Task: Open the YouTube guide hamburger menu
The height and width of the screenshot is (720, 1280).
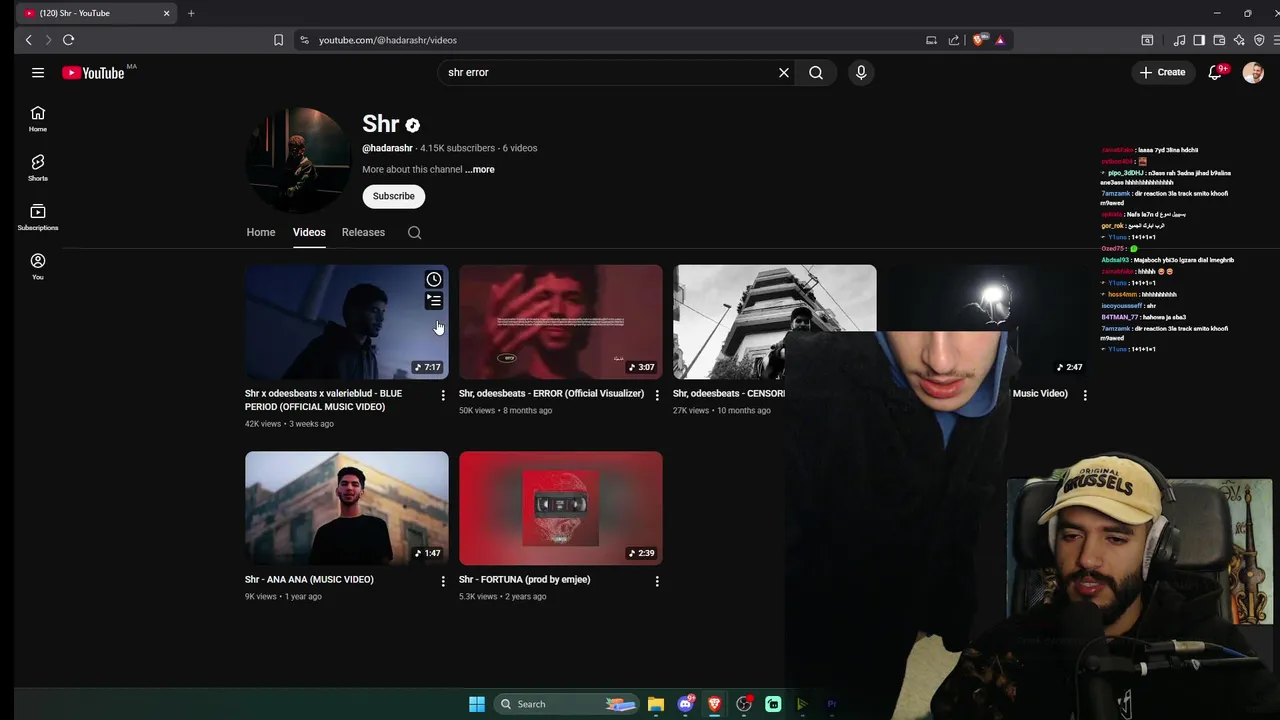Action: 38,72
